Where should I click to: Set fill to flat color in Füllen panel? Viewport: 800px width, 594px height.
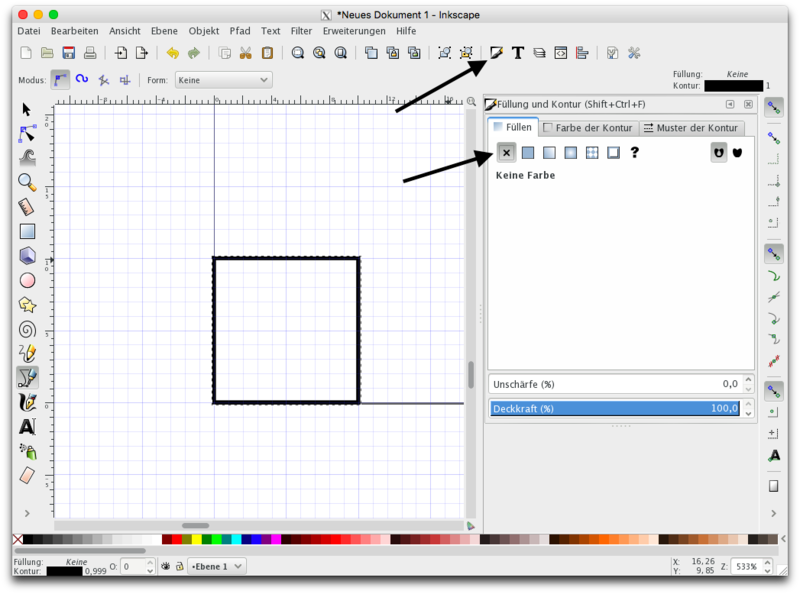(x=528, y=152)
